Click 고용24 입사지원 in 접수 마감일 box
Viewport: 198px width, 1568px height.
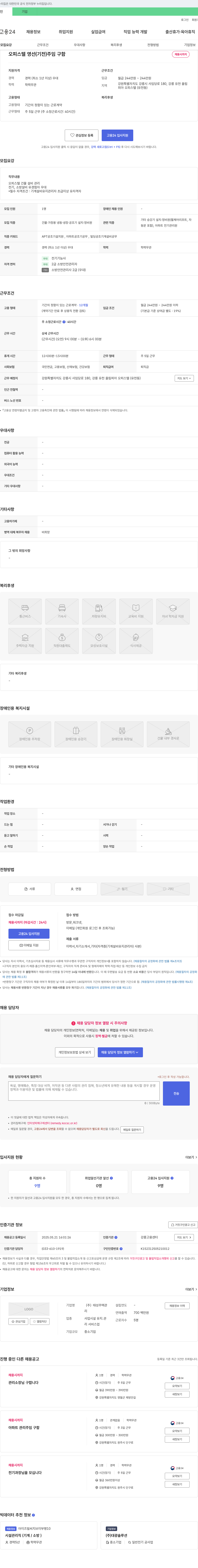pyautogui.click(x=29, y=934)
